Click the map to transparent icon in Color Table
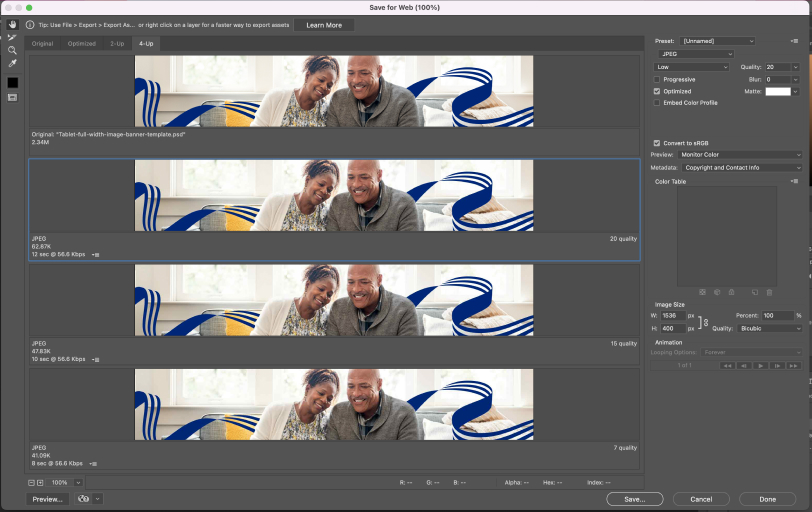 702,292
